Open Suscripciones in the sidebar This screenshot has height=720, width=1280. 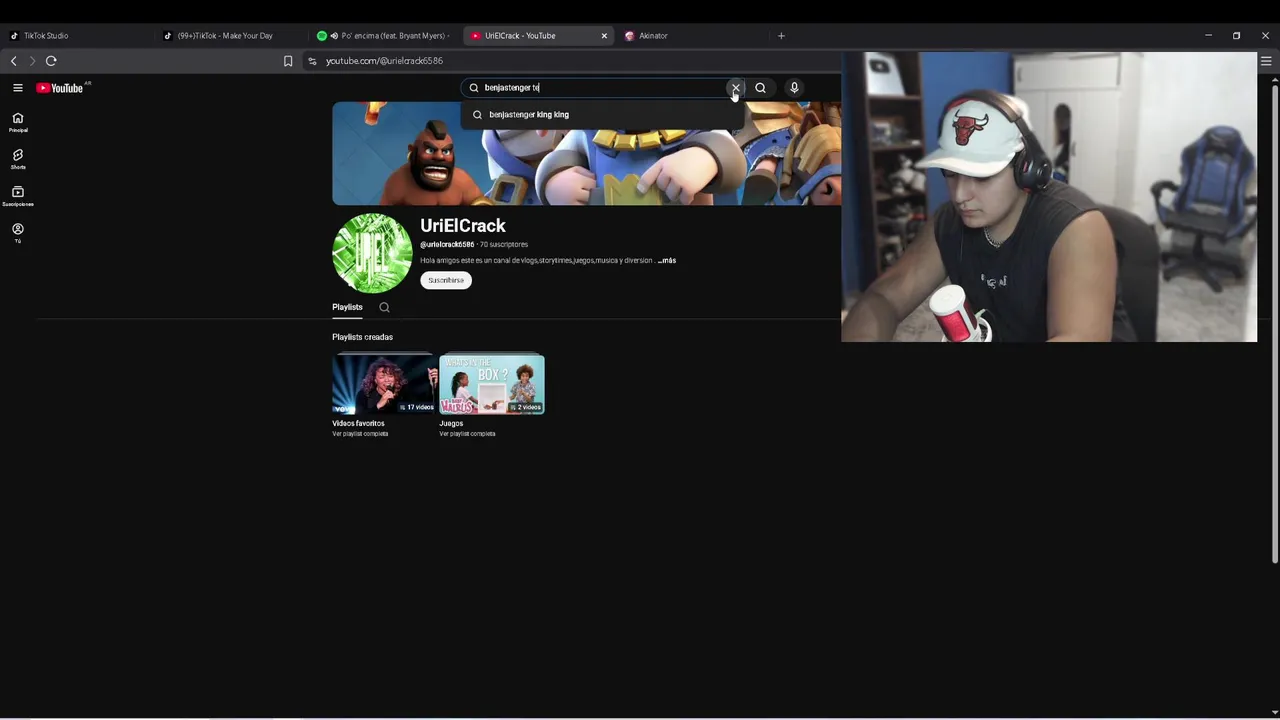[17, 196]
